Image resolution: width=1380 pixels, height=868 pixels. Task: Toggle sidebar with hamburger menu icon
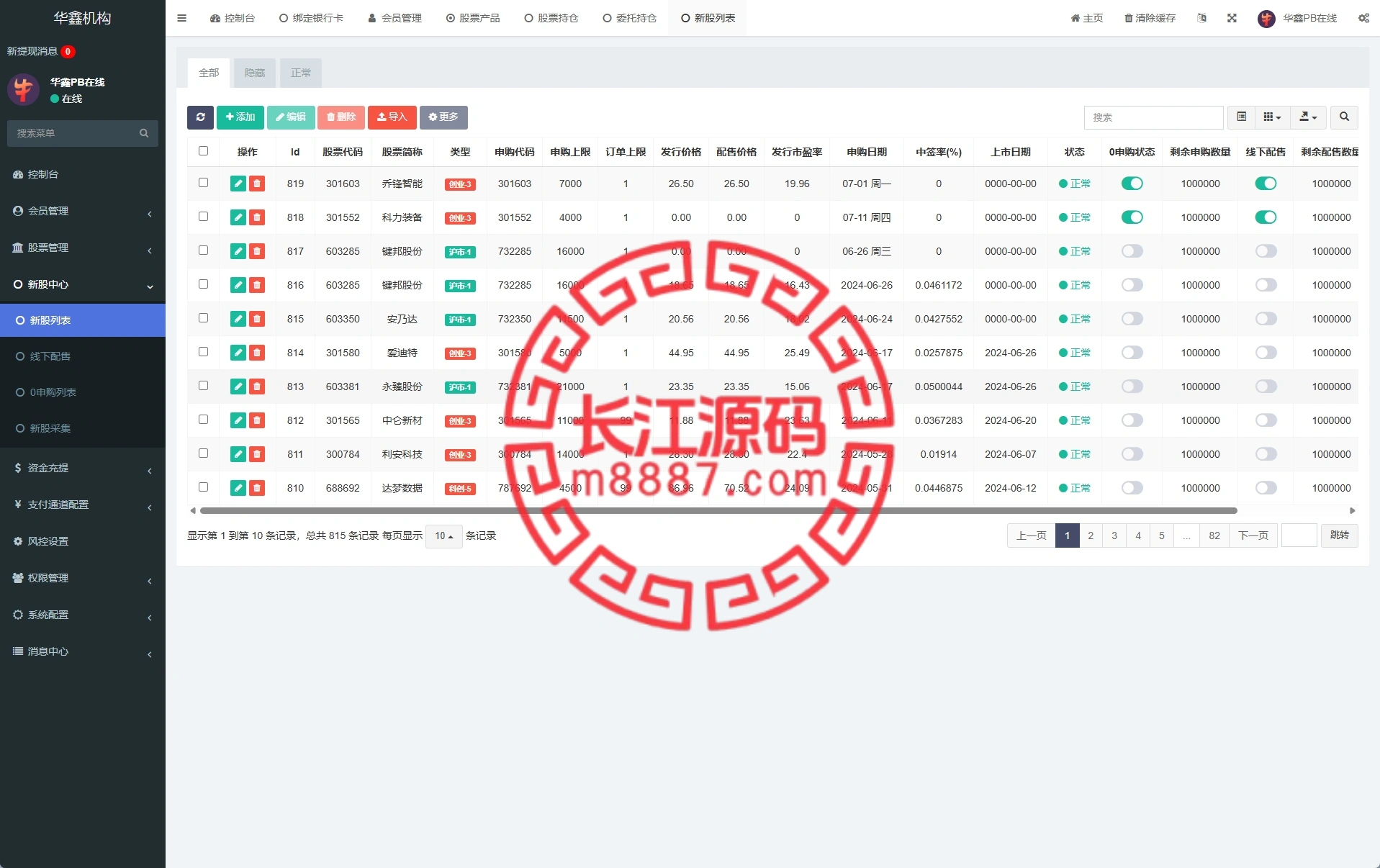tap(181, 18)
